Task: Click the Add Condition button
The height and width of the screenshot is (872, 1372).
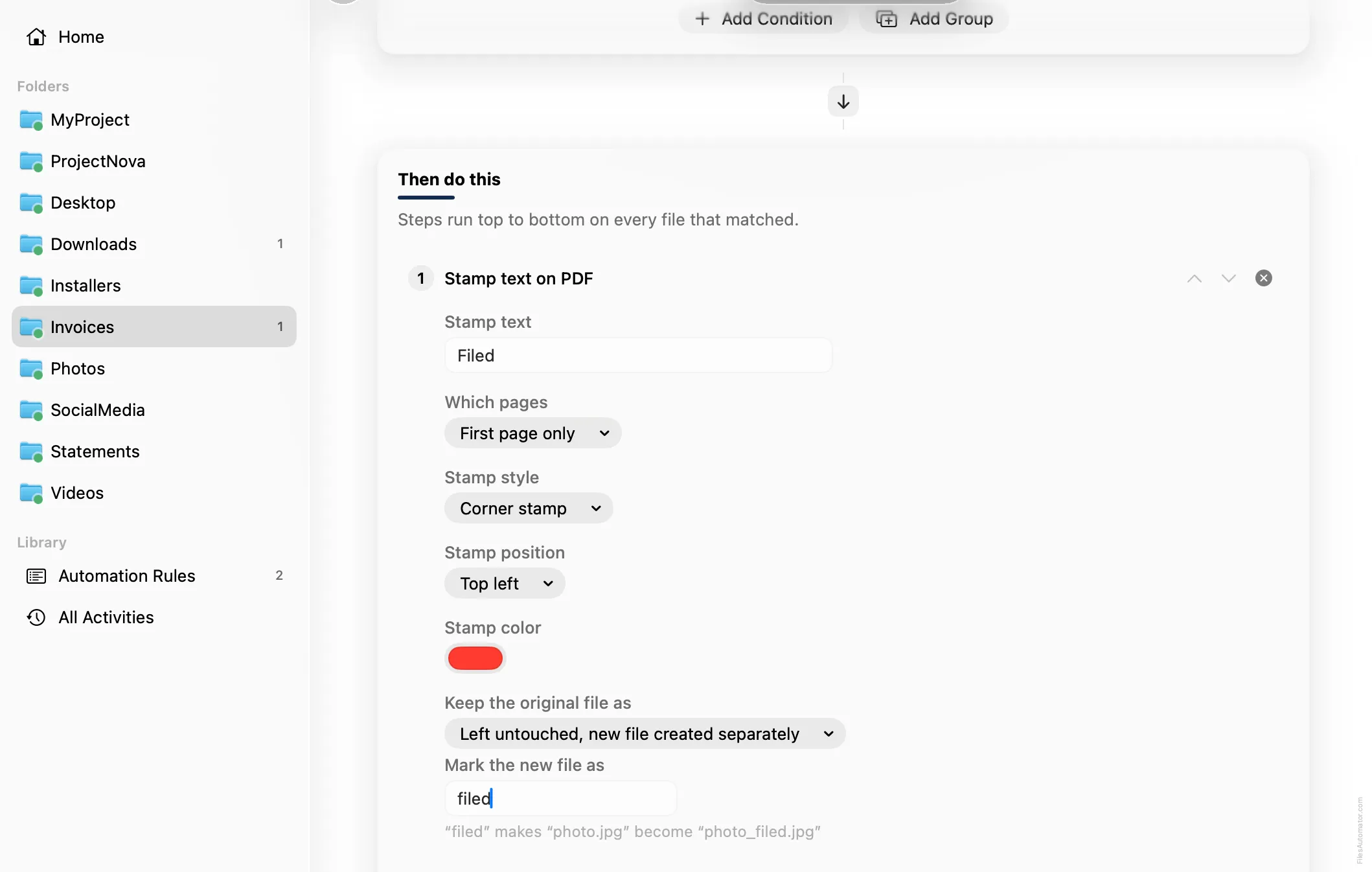Action: click(x=764, y=19)
